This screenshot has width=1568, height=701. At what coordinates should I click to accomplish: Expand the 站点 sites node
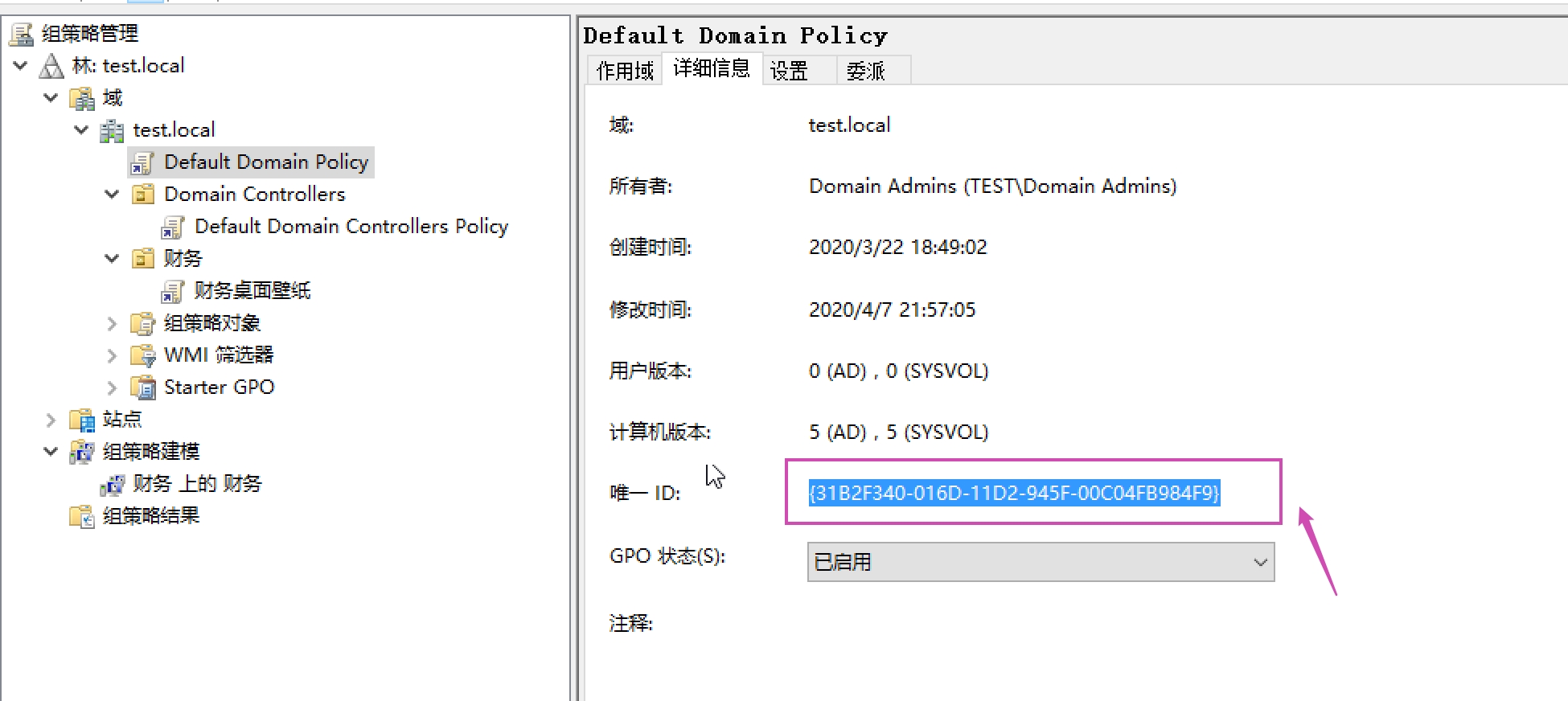(51, 420)
